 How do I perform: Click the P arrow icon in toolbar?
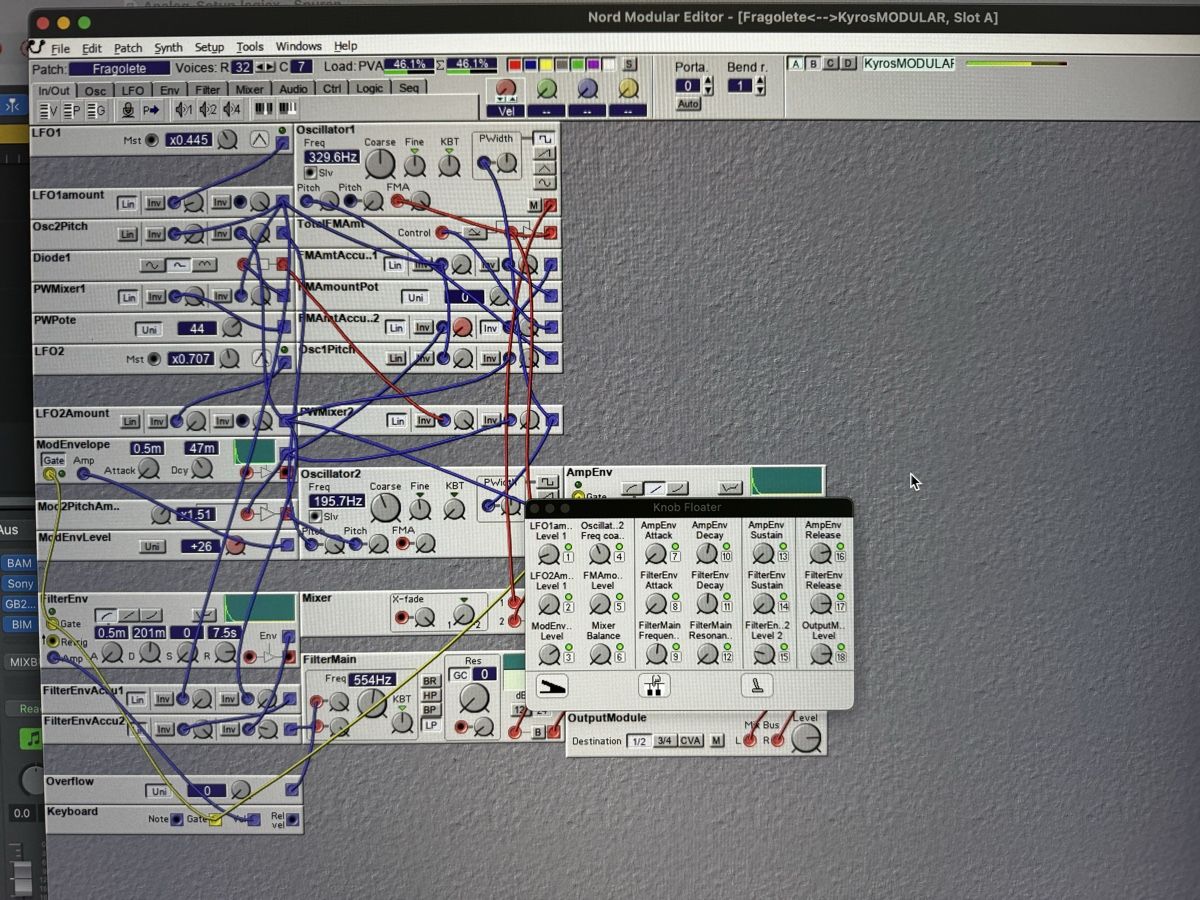pos(151,110)
